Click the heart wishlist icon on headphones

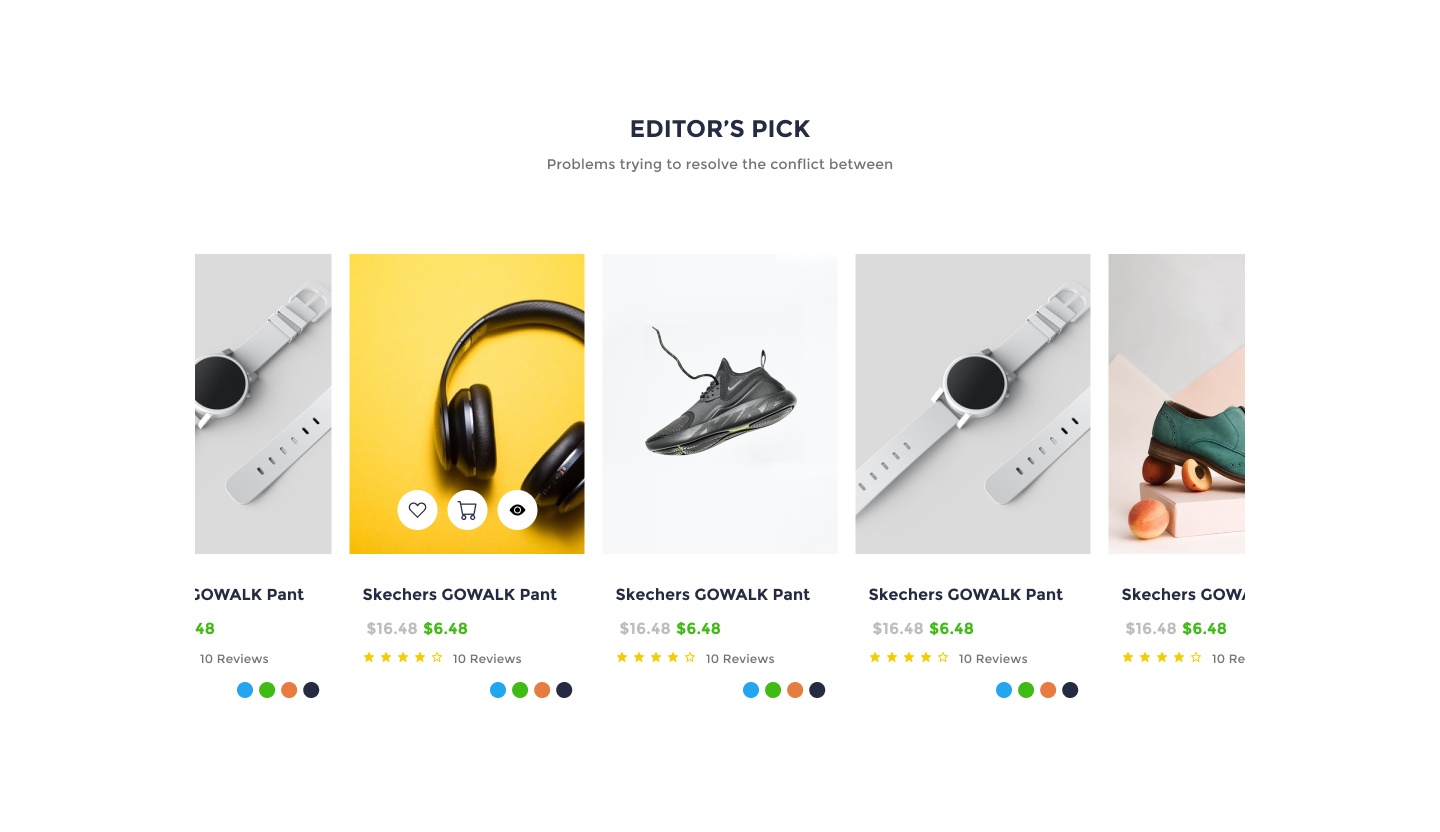coord(417,510)
